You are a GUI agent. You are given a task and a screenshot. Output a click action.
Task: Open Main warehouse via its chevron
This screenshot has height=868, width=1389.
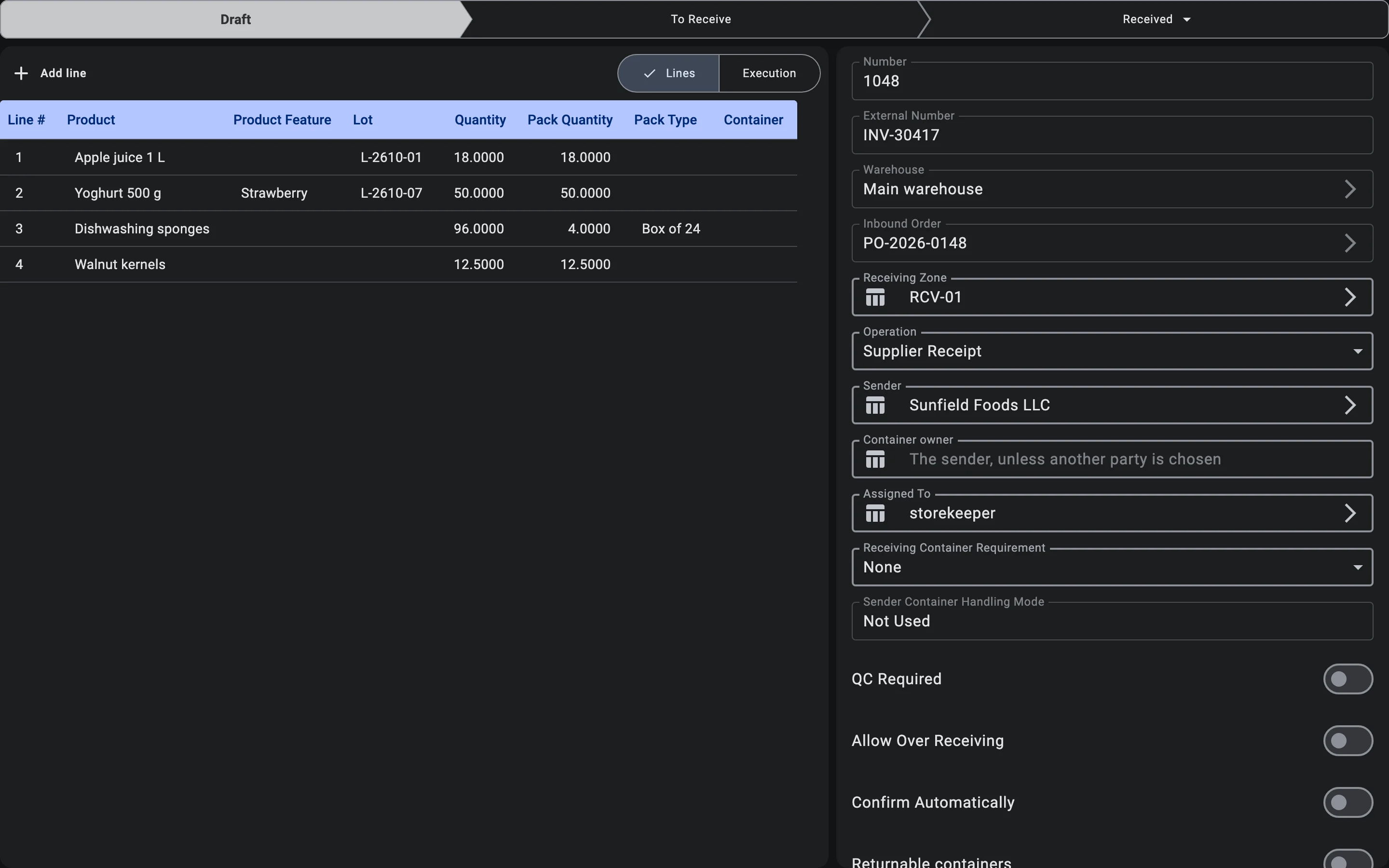(1350, 190)
